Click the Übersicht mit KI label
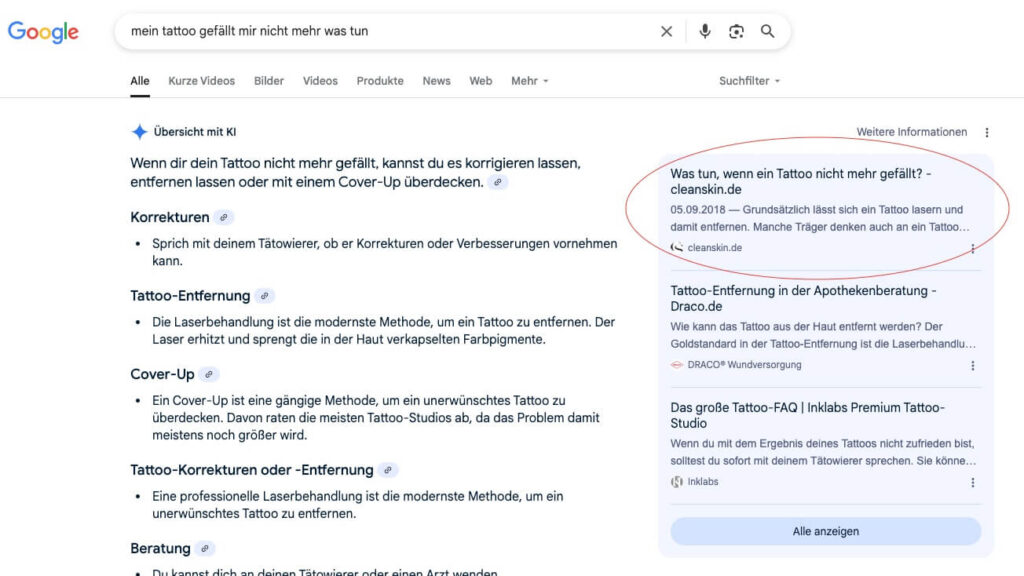The image size is (1024, 576). [x=195, y=132]
